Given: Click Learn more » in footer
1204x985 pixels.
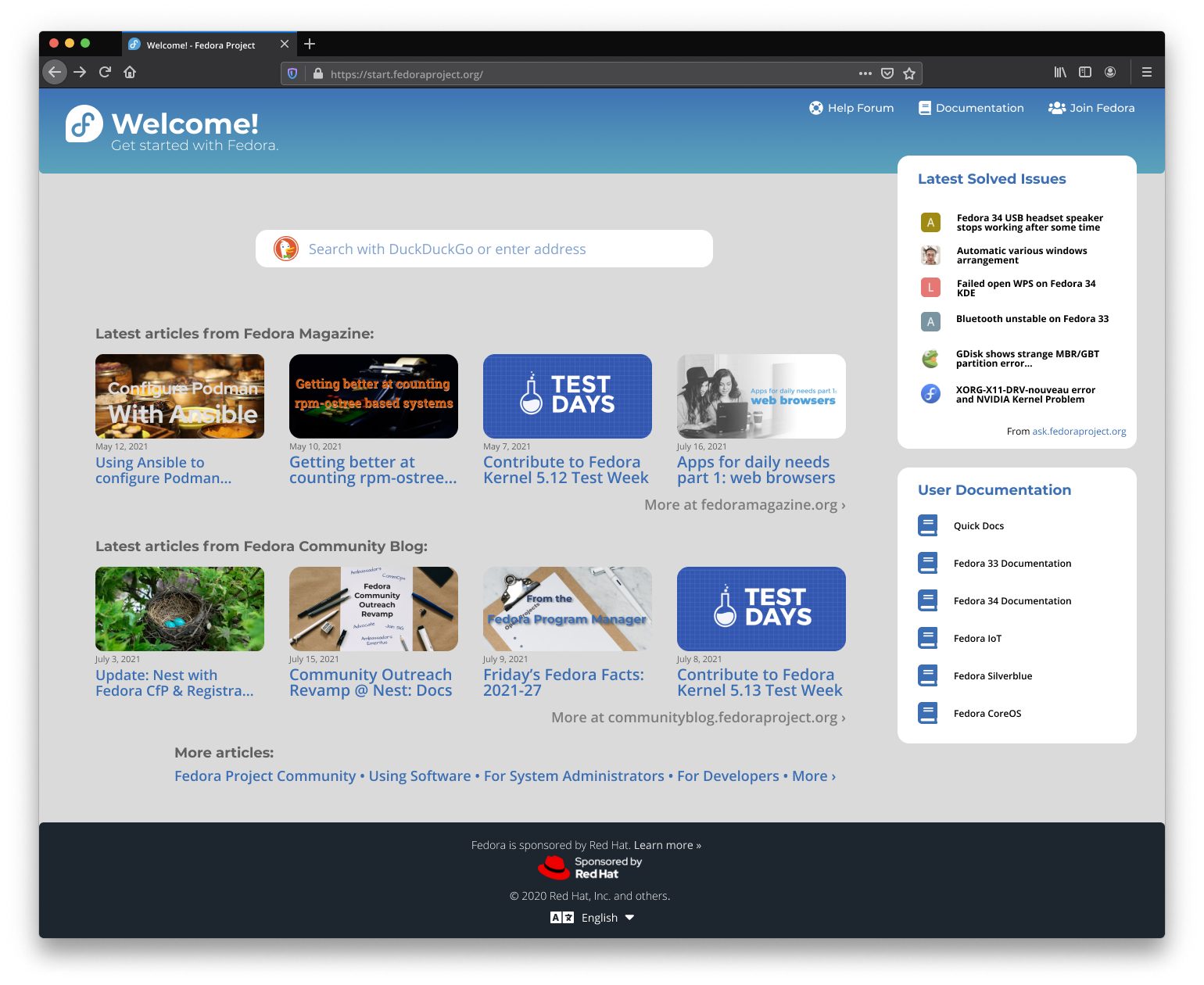Looking at the screenshot, I should (668, 845).
